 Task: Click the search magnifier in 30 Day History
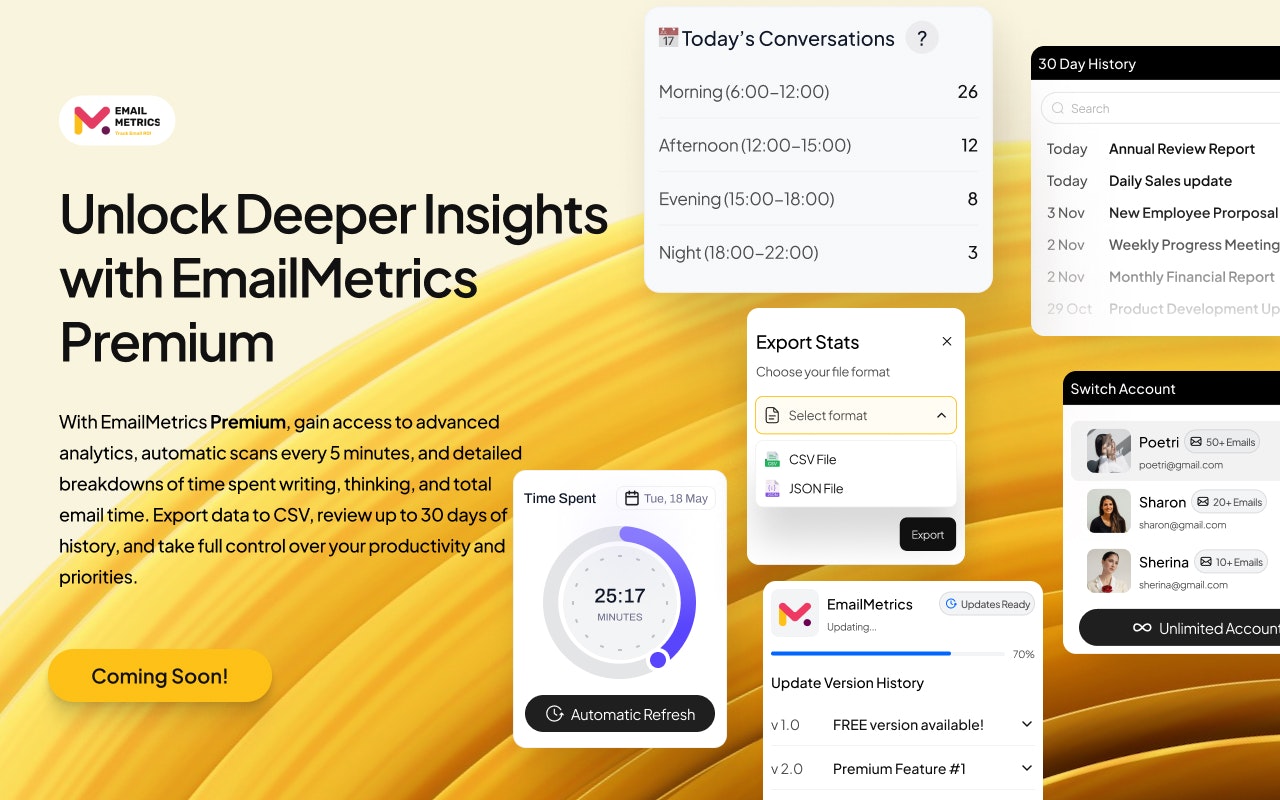click(1058, 108)
